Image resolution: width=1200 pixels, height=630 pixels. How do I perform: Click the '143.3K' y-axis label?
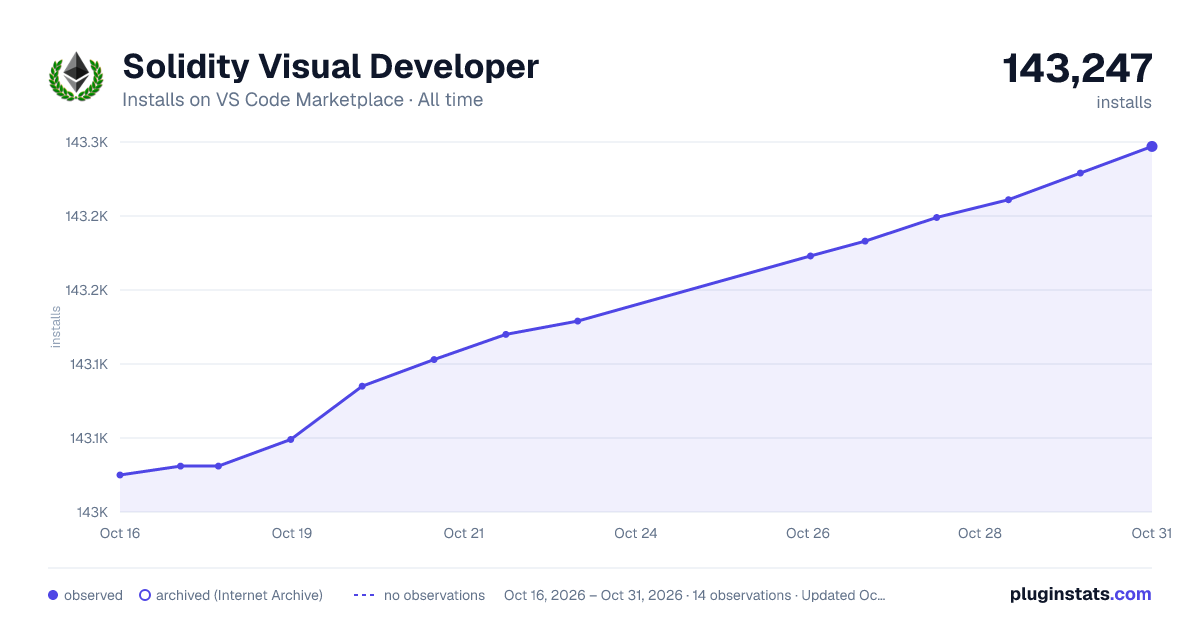(87, 142)
